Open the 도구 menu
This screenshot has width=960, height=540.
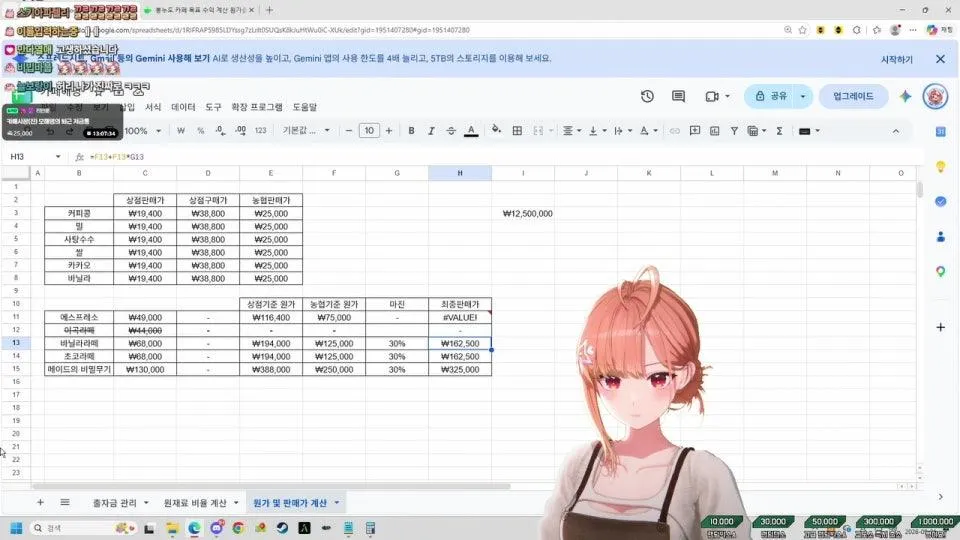(213, 107)
